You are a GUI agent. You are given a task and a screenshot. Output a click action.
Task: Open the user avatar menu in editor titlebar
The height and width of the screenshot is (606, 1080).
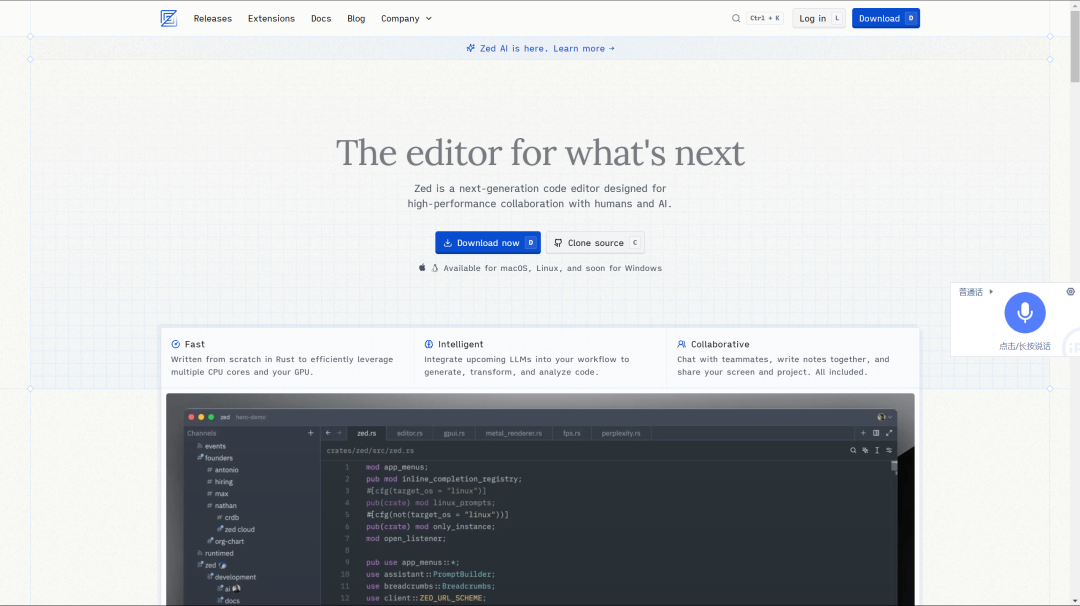pos(884,417)
